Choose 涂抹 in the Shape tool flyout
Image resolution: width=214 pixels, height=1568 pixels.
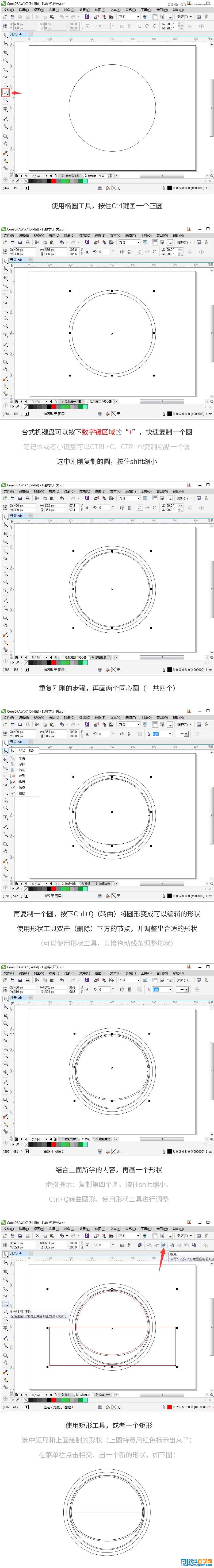21,764
